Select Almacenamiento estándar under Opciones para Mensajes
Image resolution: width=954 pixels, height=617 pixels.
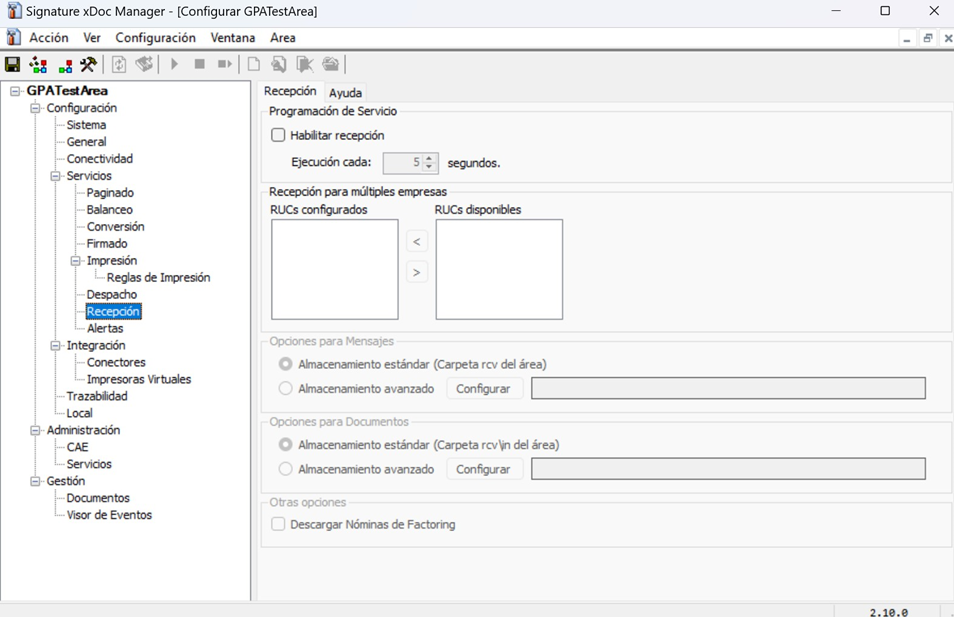(285, 364)
